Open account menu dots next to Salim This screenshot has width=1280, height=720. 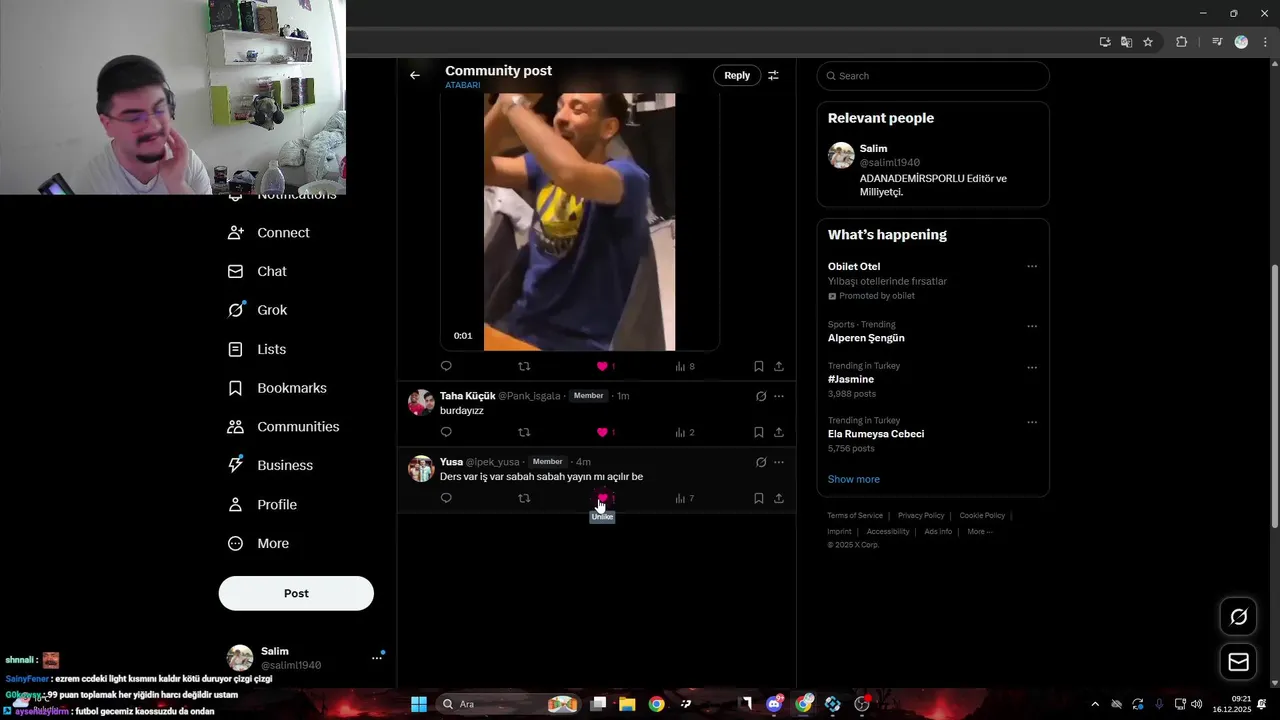point(377,657)
